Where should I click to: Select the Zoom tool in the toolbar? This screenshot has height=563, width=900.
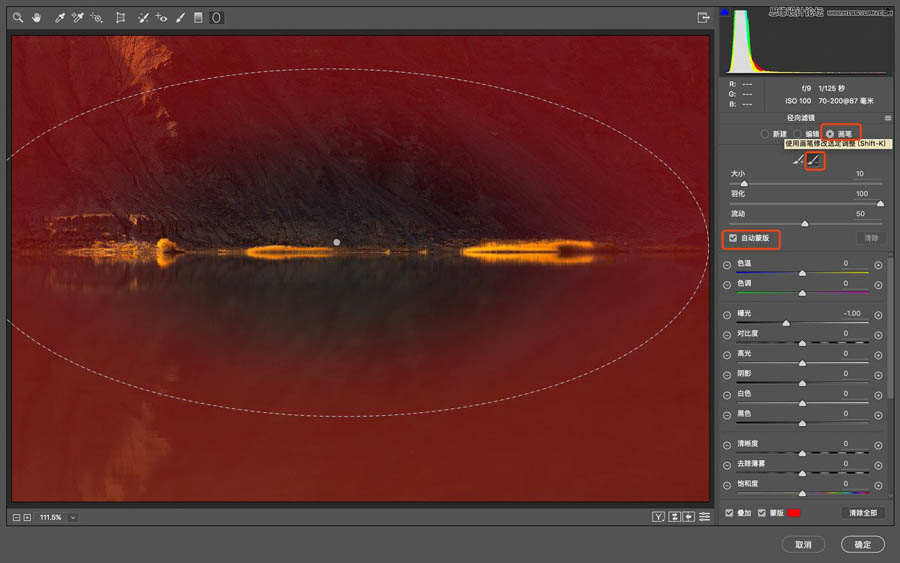(x=18, y=18)
